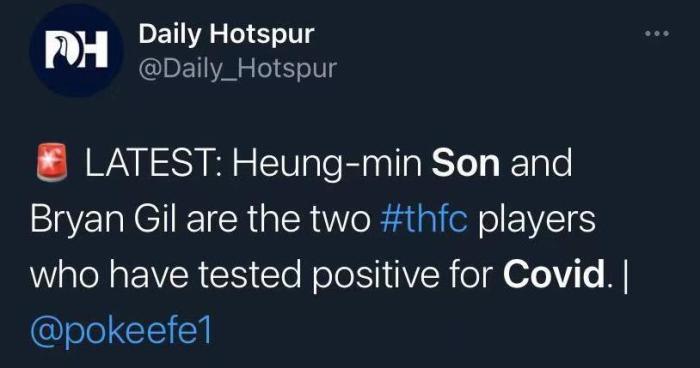Click the words who have in the tweet
Viewport: 700px width, 368px height.
pyautogui.click(x=109, y=275)
